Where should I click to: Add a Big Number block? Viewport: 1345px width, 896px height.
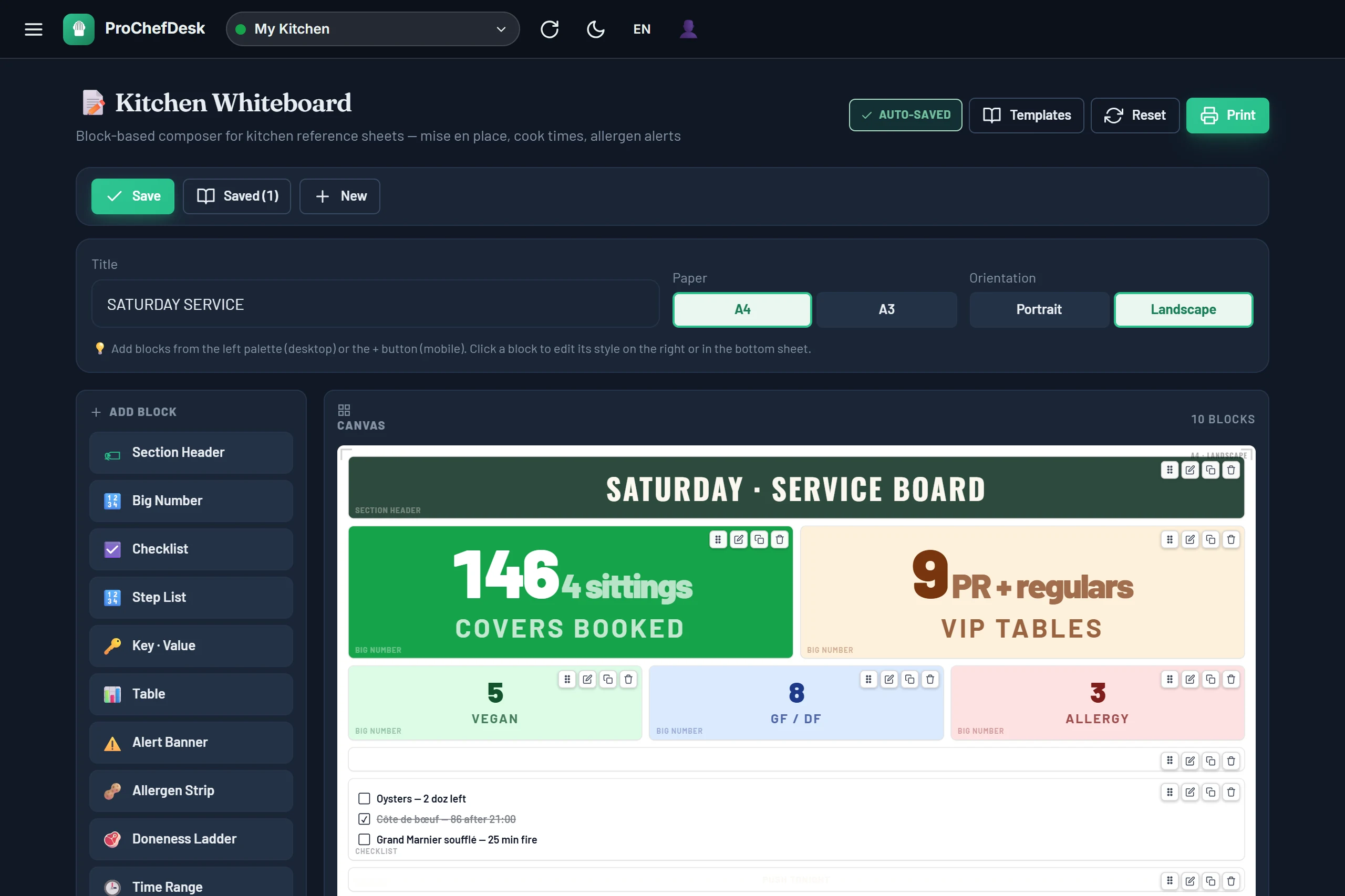(191, 501)
